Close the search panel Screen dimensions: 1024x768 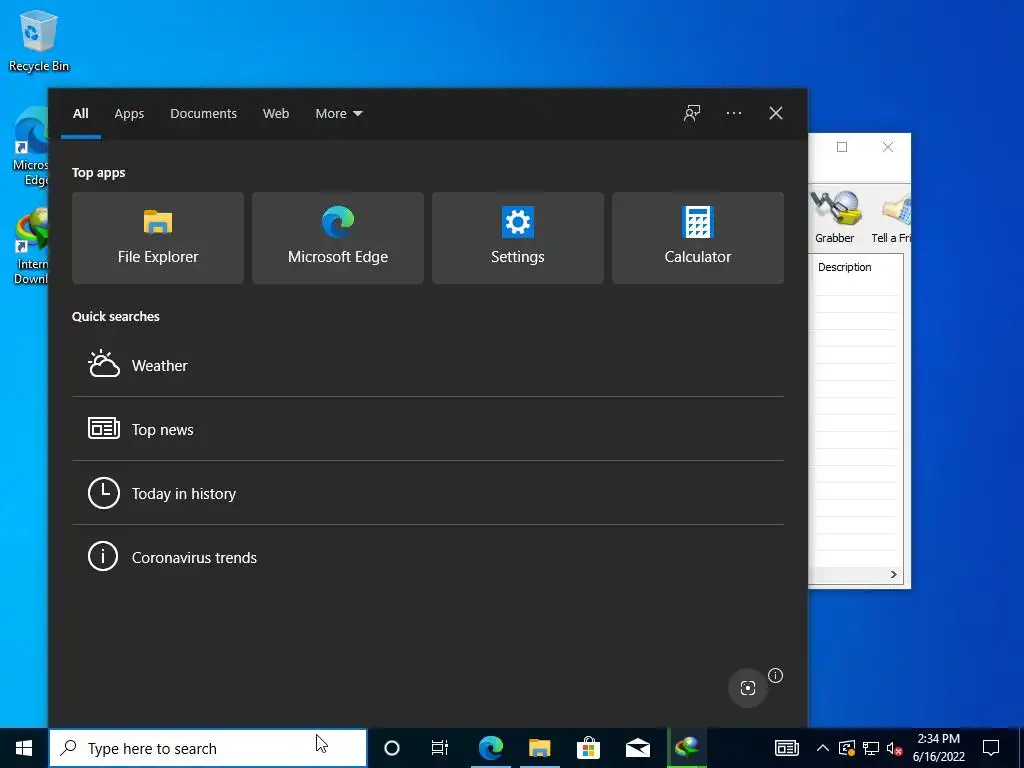[x=775, y=113]
